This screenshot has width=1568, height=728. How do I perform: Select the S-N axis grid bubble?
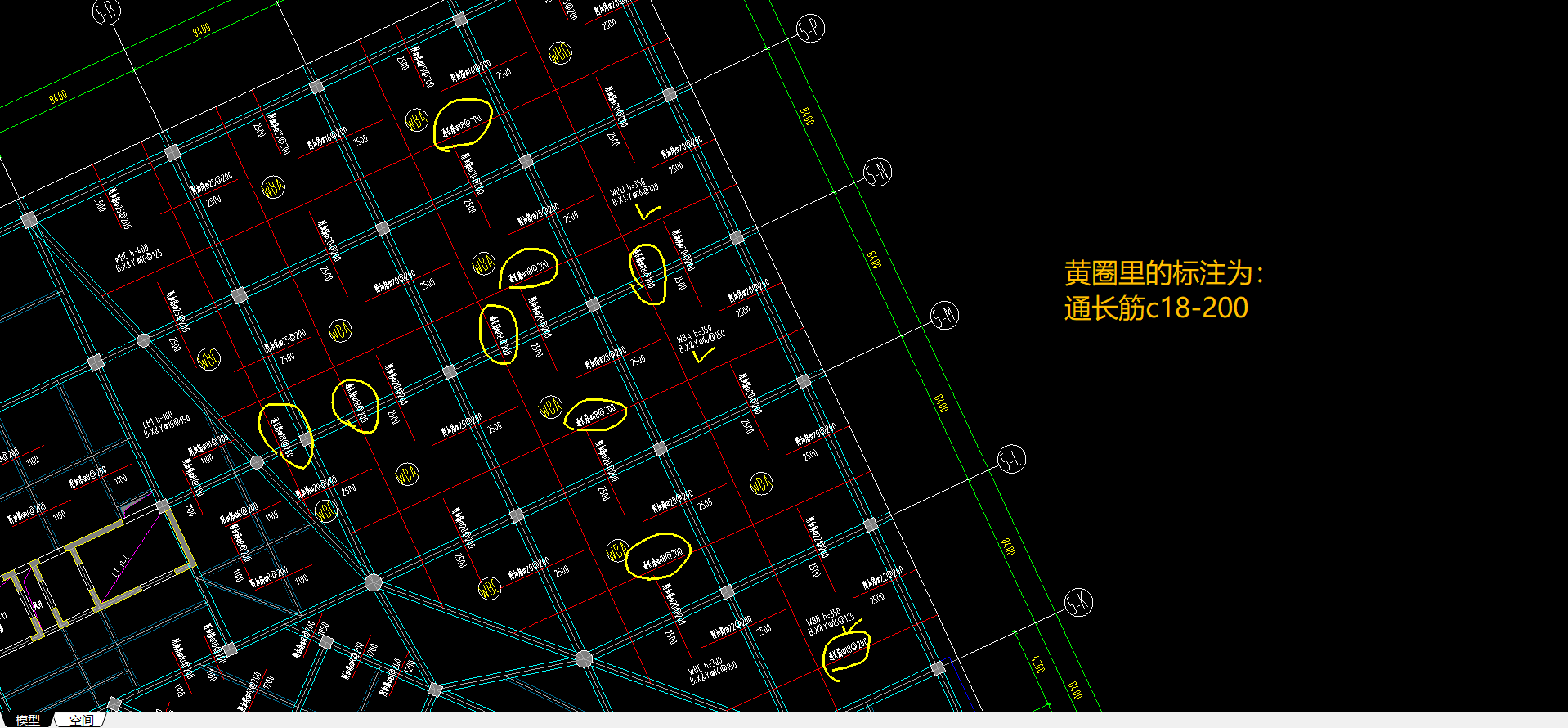click(x=878, y=172)
